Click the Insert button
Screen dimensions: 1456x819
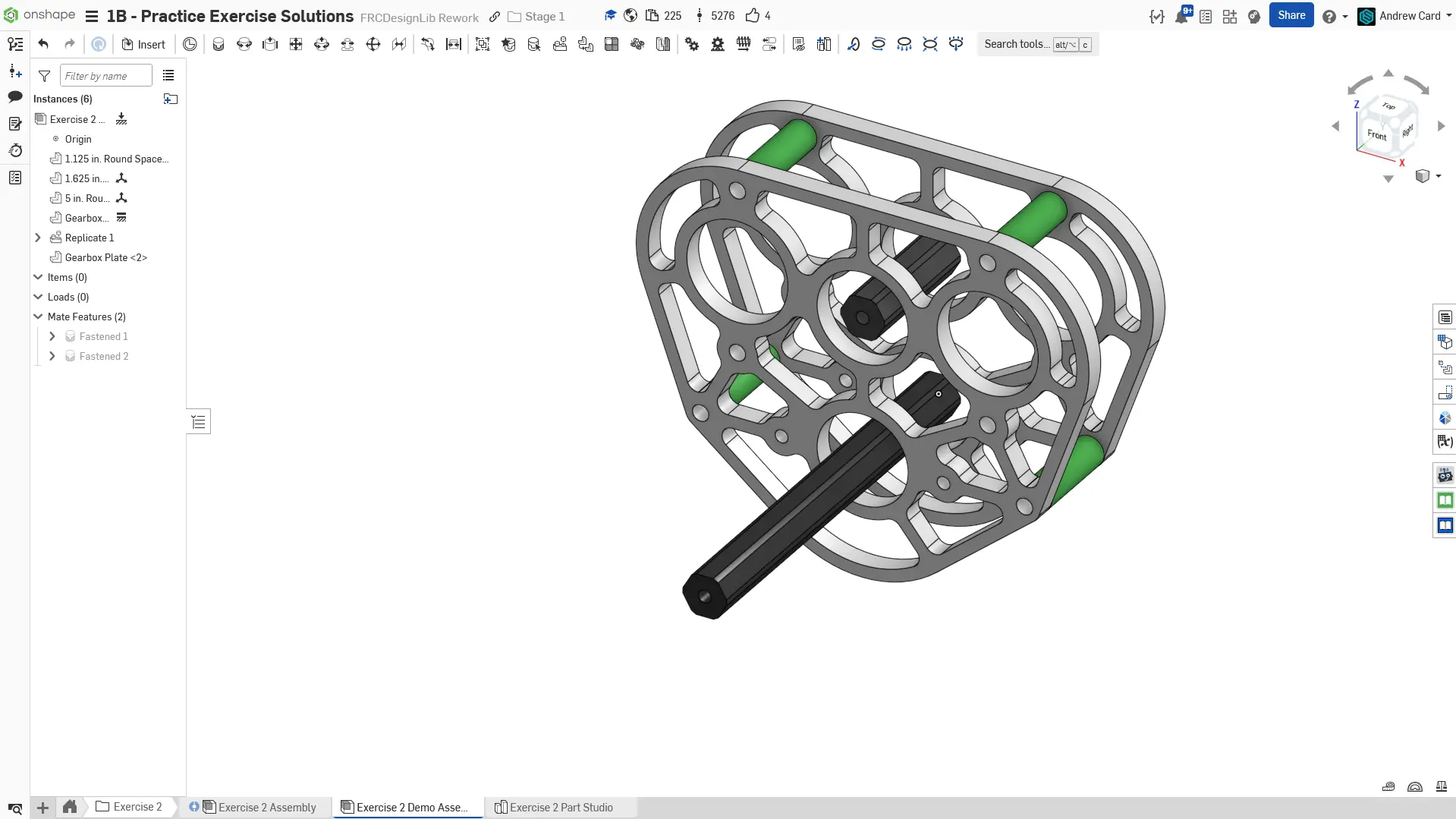144,45
